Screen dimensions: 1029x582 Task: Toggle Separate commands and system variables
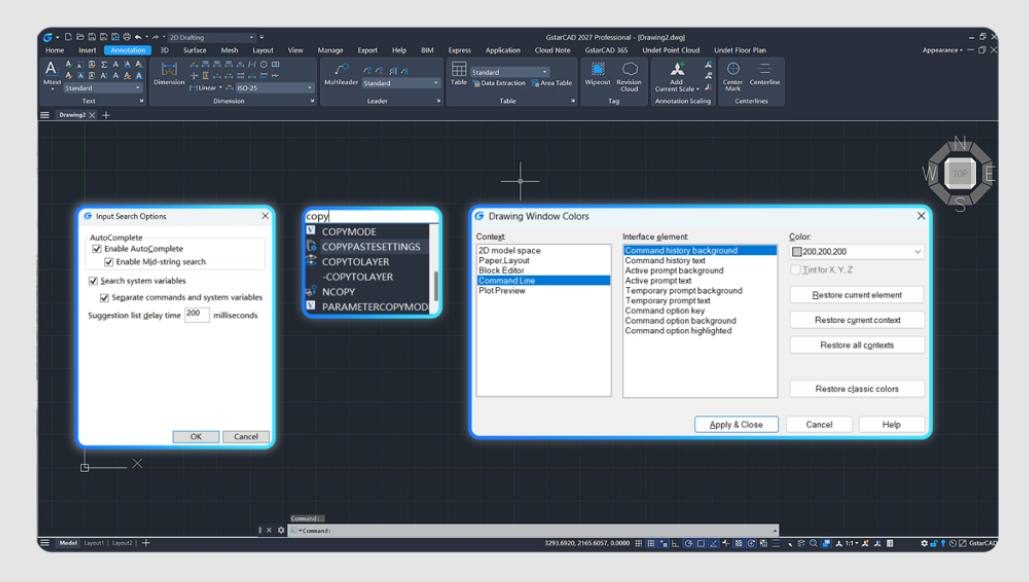pyautogui.click(x=104, y=297)
